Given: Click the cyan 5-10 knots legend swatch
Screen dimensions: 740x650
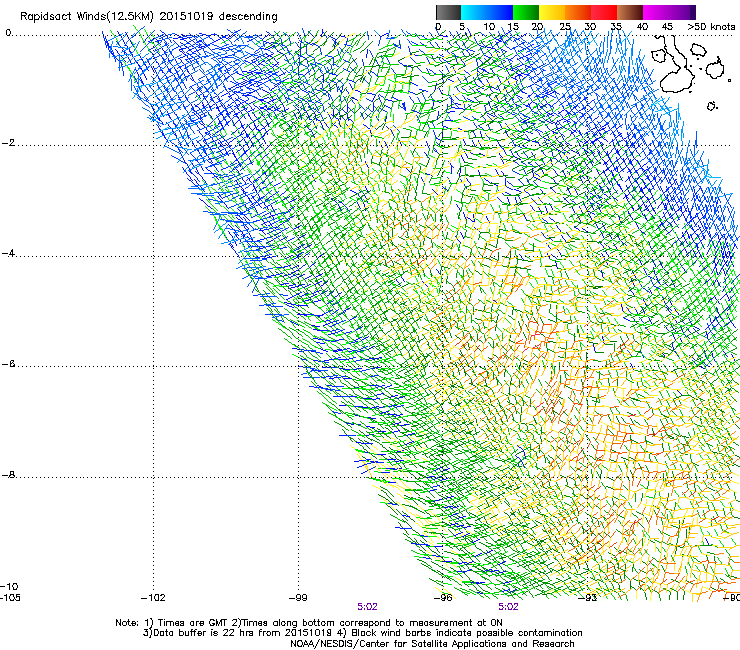Looking at the screenshot, I should 473,12.
